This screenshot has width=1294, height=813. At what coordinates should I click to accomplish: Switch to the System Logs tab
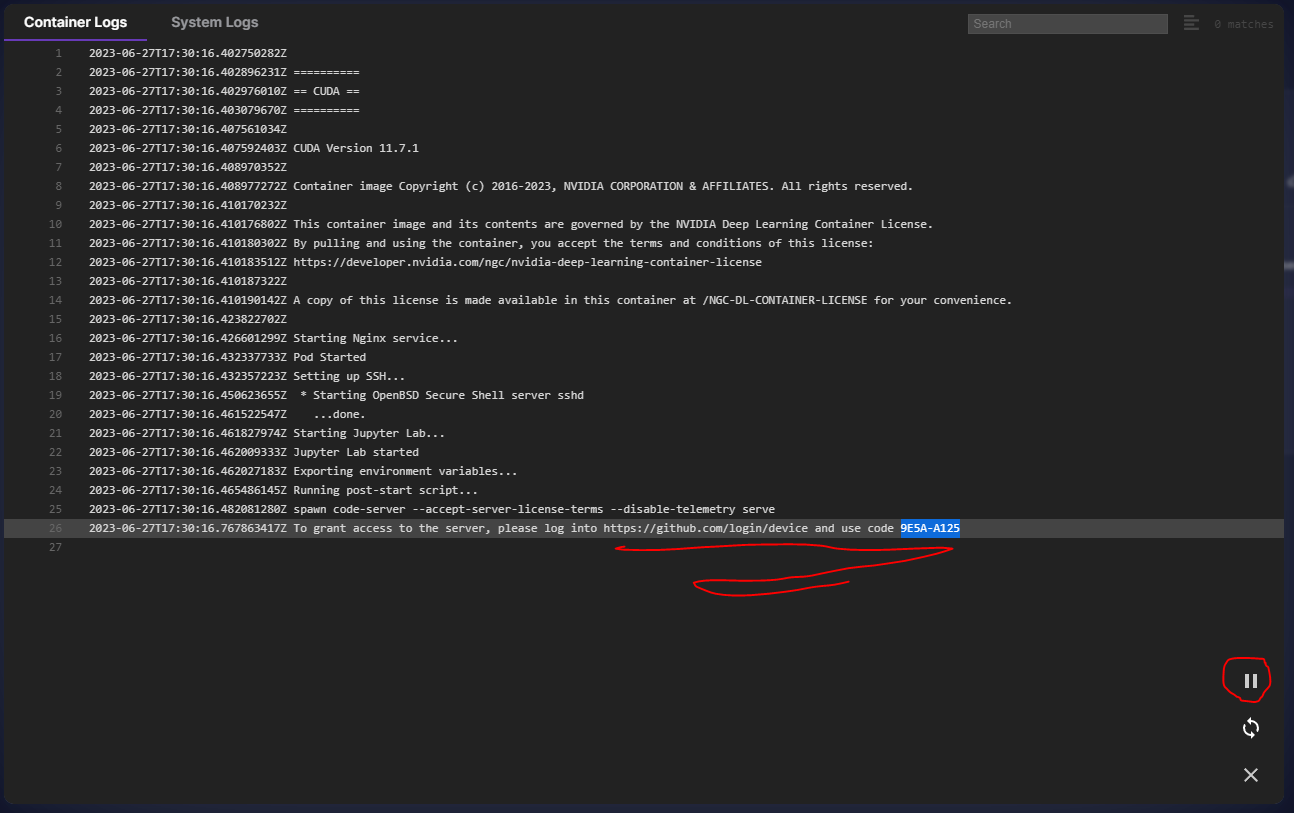pyautogui.click(x=214, y=22)
